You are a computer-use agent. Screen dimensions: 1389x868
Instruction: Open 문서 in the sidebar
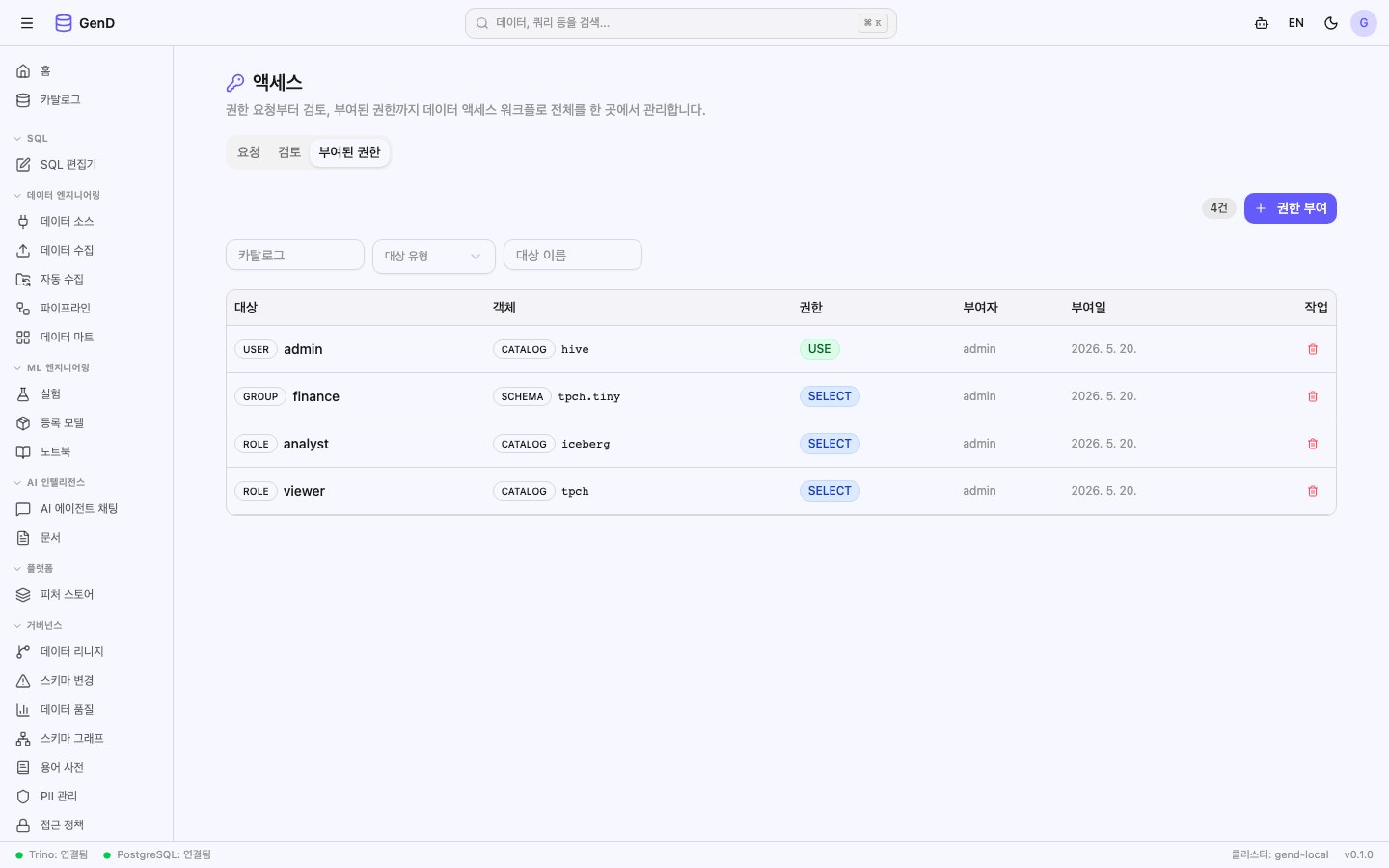click(87, 538)
